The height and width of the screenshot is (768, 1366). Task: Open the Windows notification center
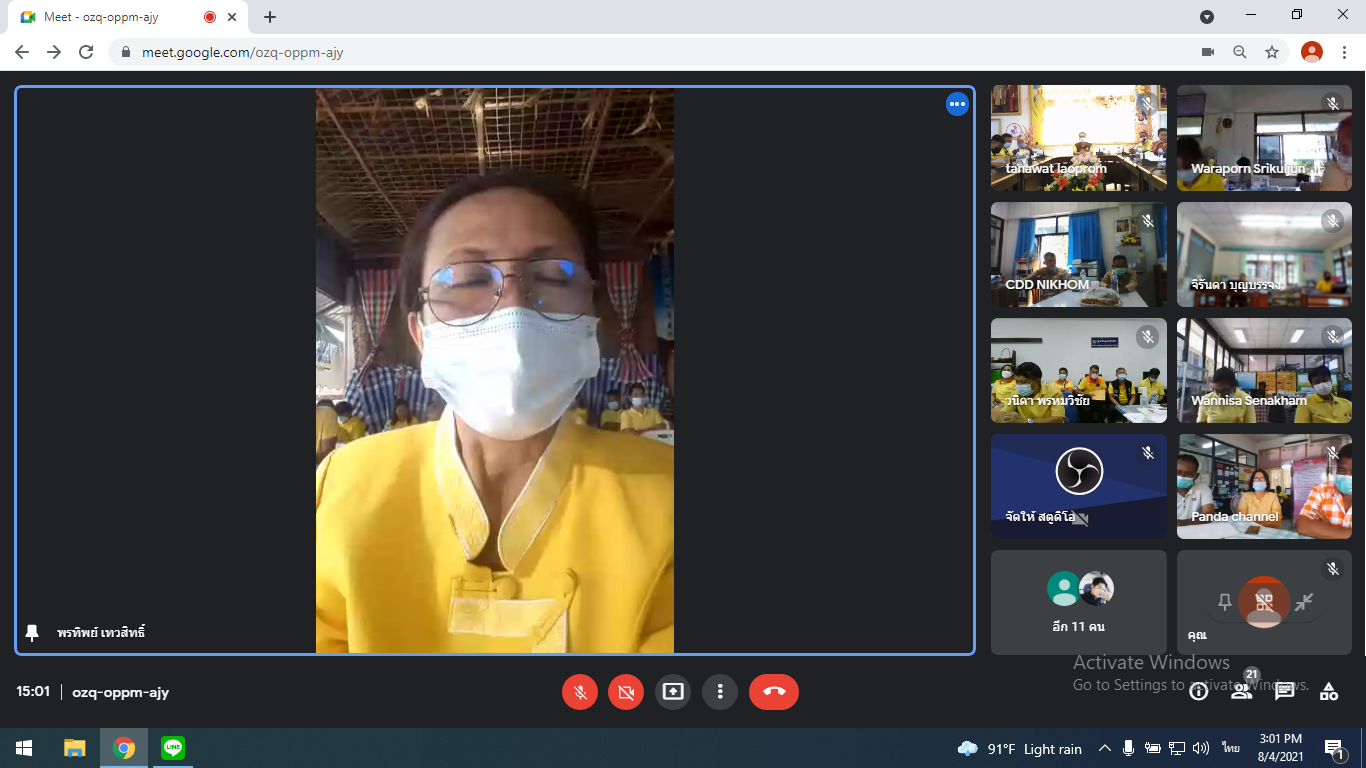pyautogui.click(x=1334, y=748)
